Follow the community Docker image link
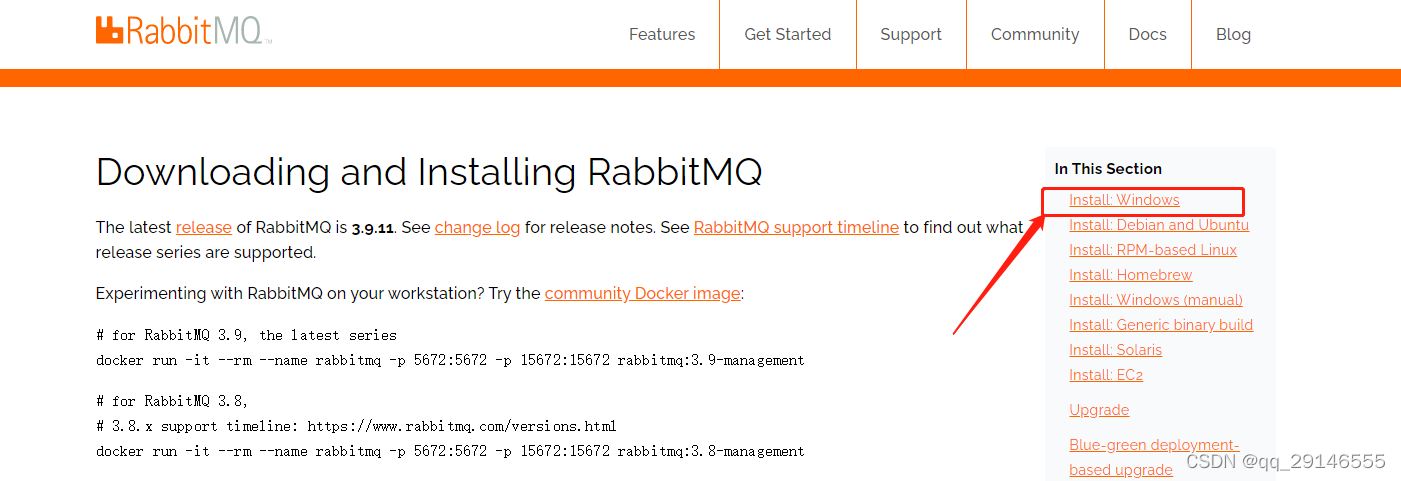Viewport: 1401px width, 481px height. point(643,293)
